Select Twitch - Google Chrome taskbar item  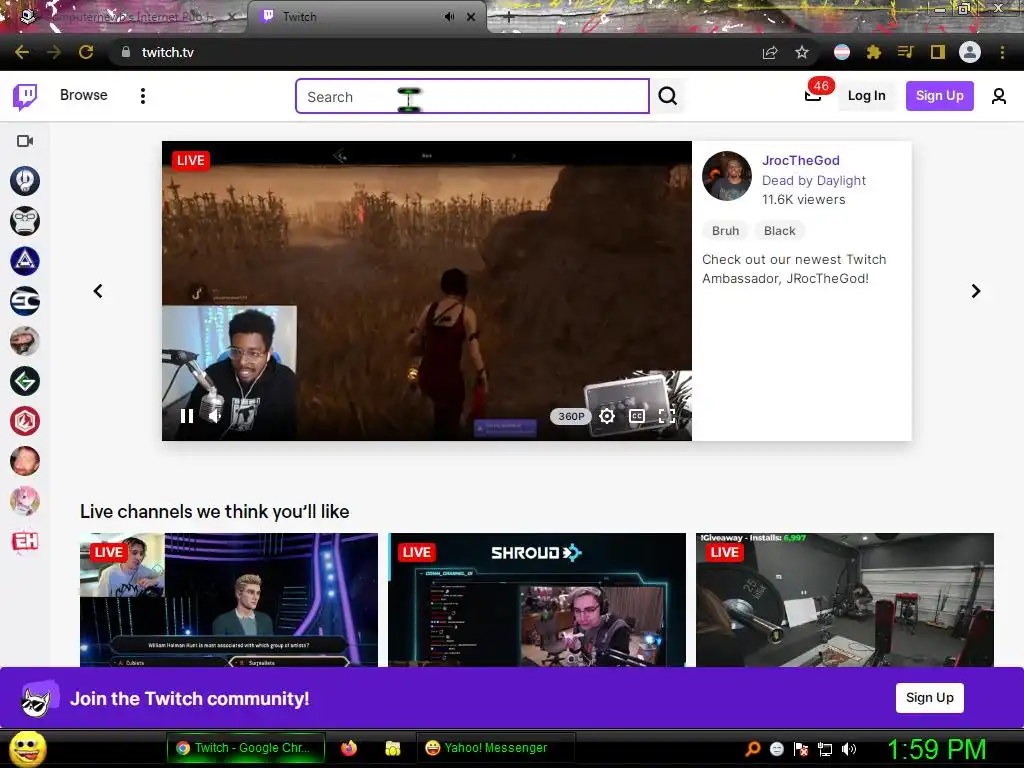[x=246, y=748]
